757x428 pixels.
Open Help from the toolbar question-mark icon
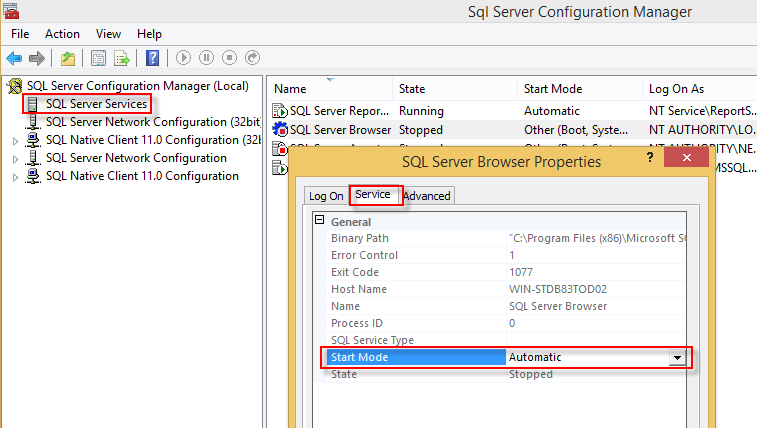pyautogui.click(x=153, y=58)
